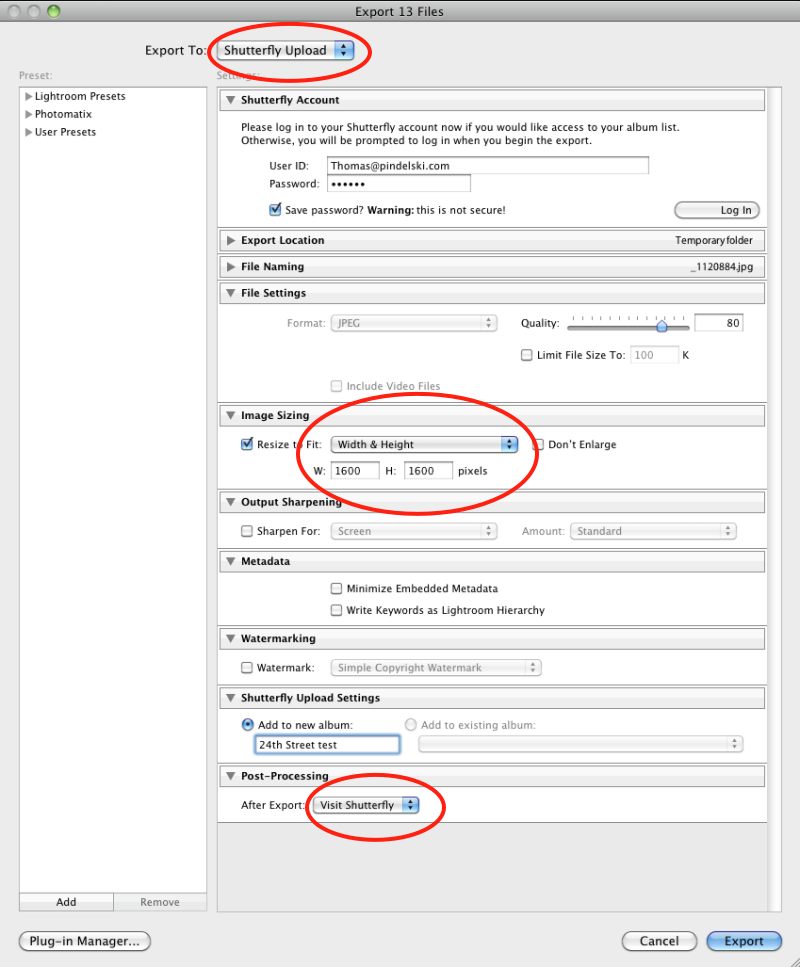This screenshot has height=967, width=800.
Task: Click the new album name field
Action: coord(327,744)
